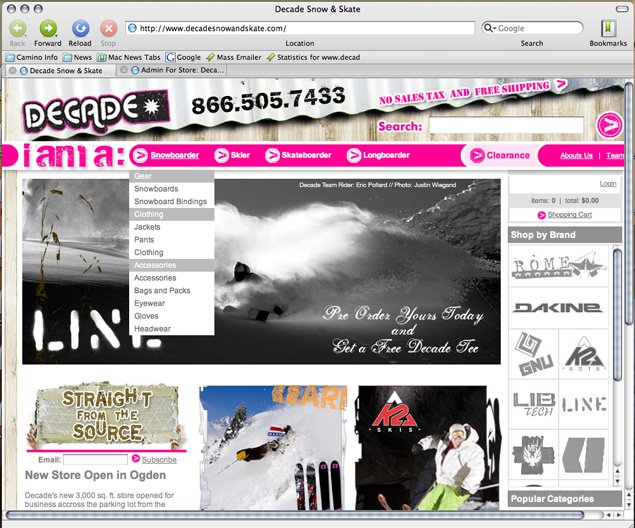Click the New Store Open in Ogden heading
The image size is (635, 528).
(95, 475)
